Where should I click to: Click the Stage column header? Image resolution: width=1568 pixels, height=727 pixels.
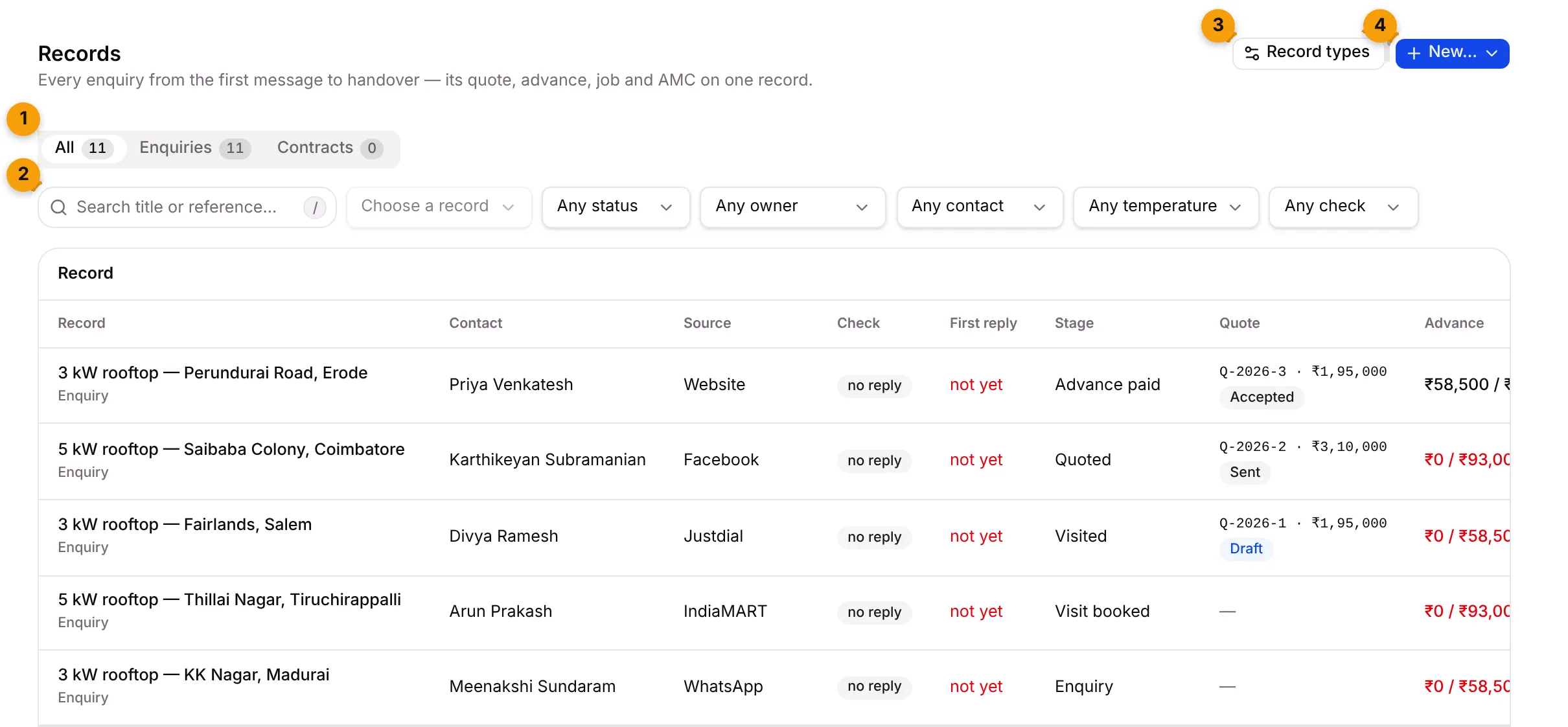(x=1074, y=323)
